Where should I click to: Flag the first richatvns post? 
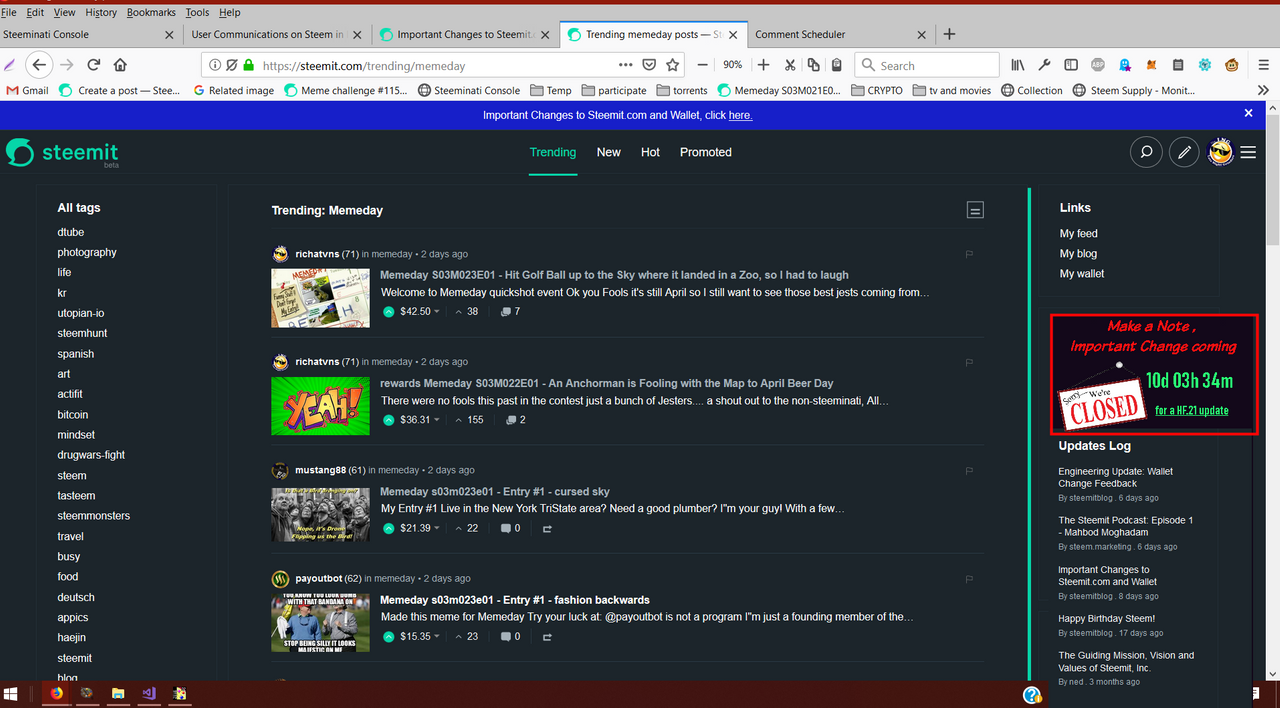point(969,255)
